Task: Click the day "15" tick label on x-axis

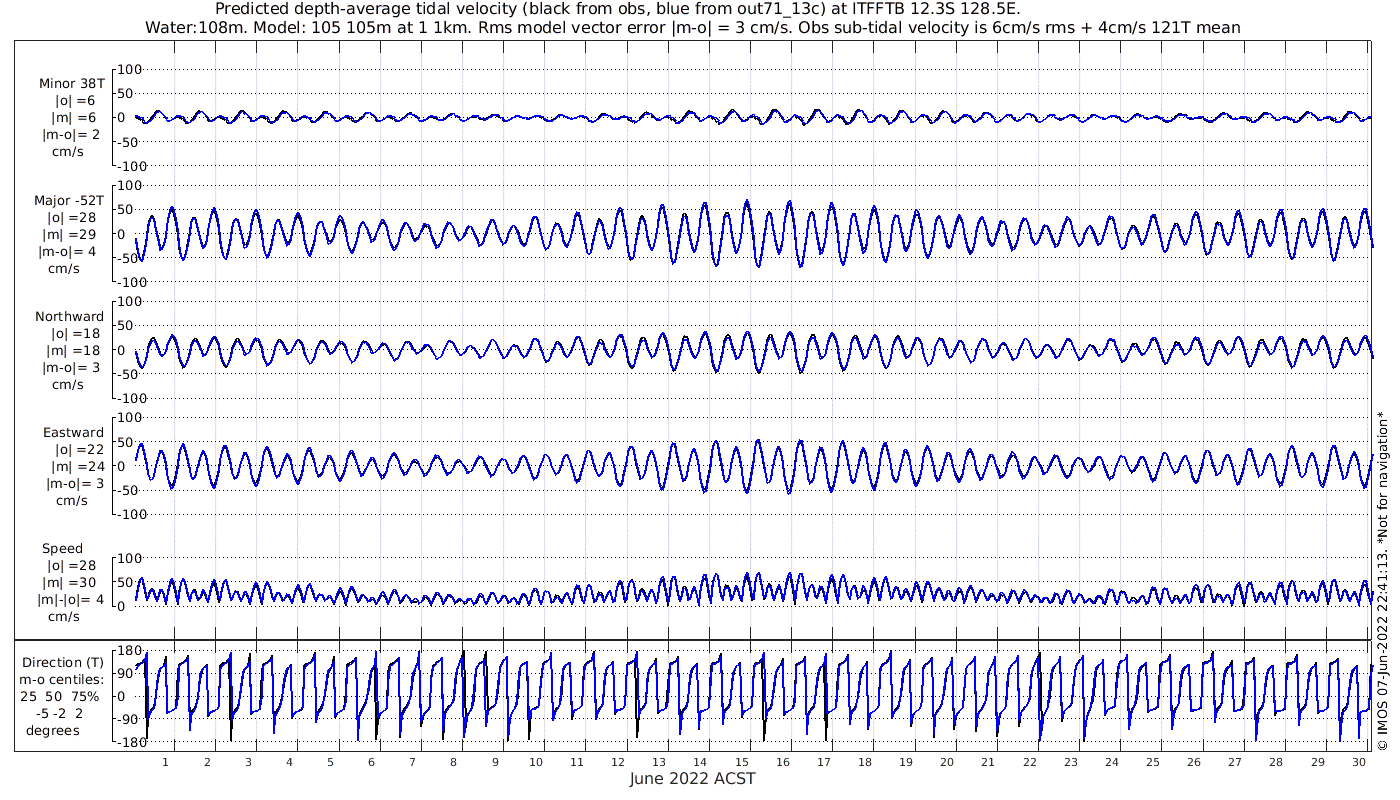Action: coord(741,762)
